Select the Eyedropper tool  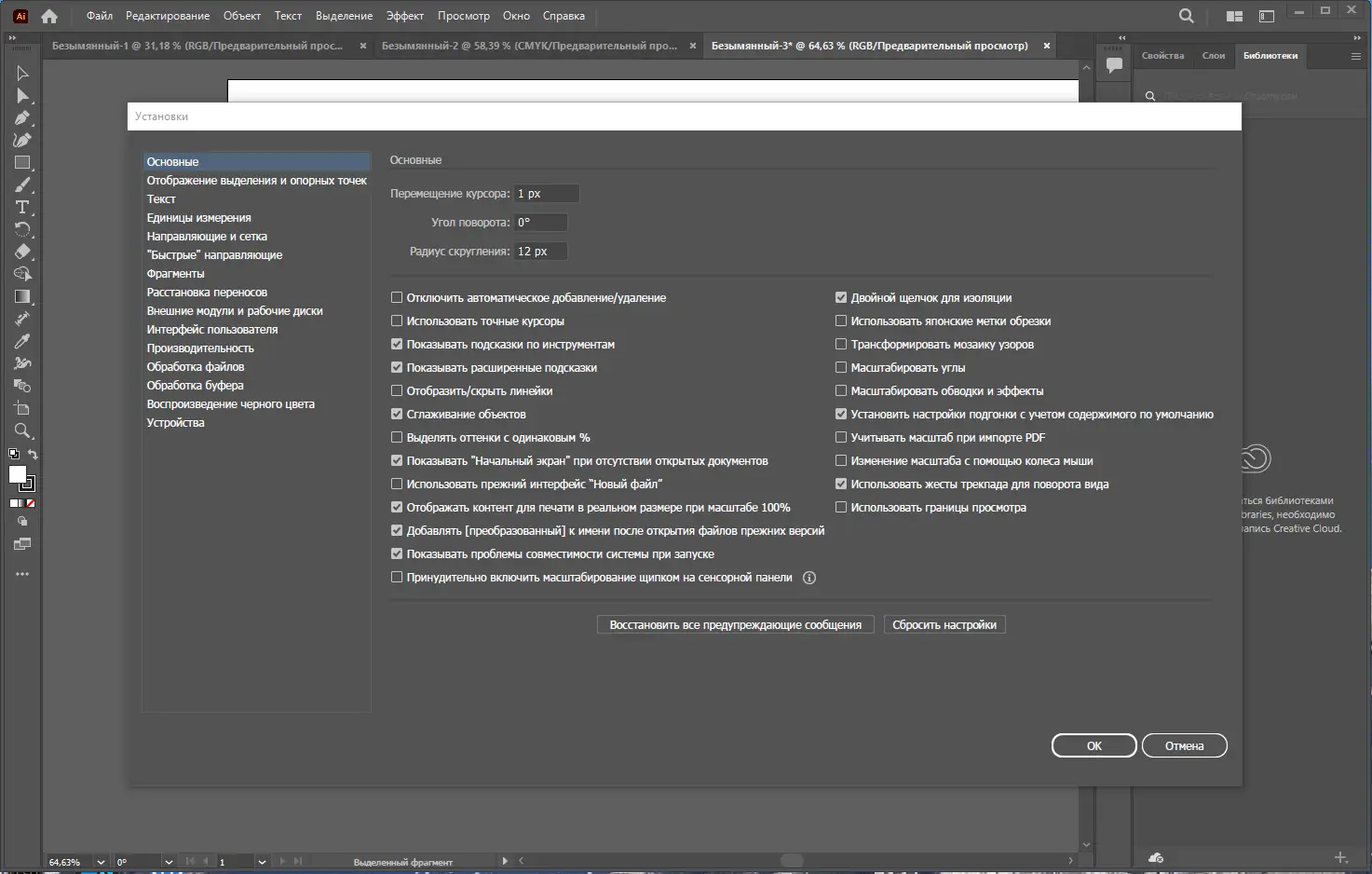pos(22,341)
